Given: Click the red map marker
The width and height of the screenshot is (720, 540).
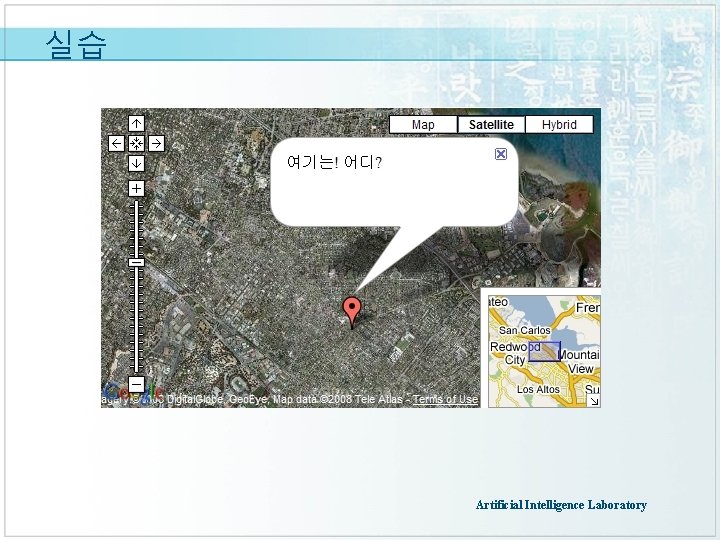Looking at the screenshot, I should [352, 312].
